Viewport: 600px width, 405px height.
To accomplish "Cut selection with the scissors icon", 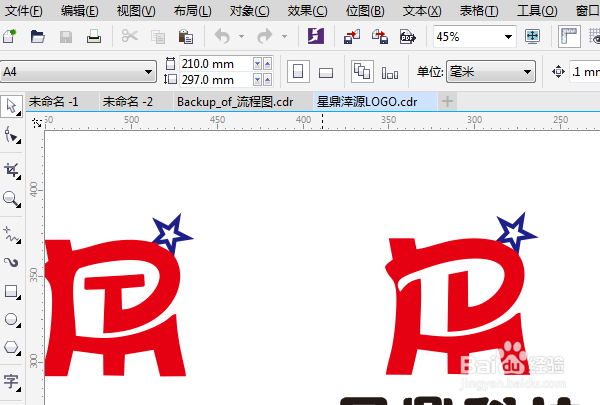I will click(130, 37).
